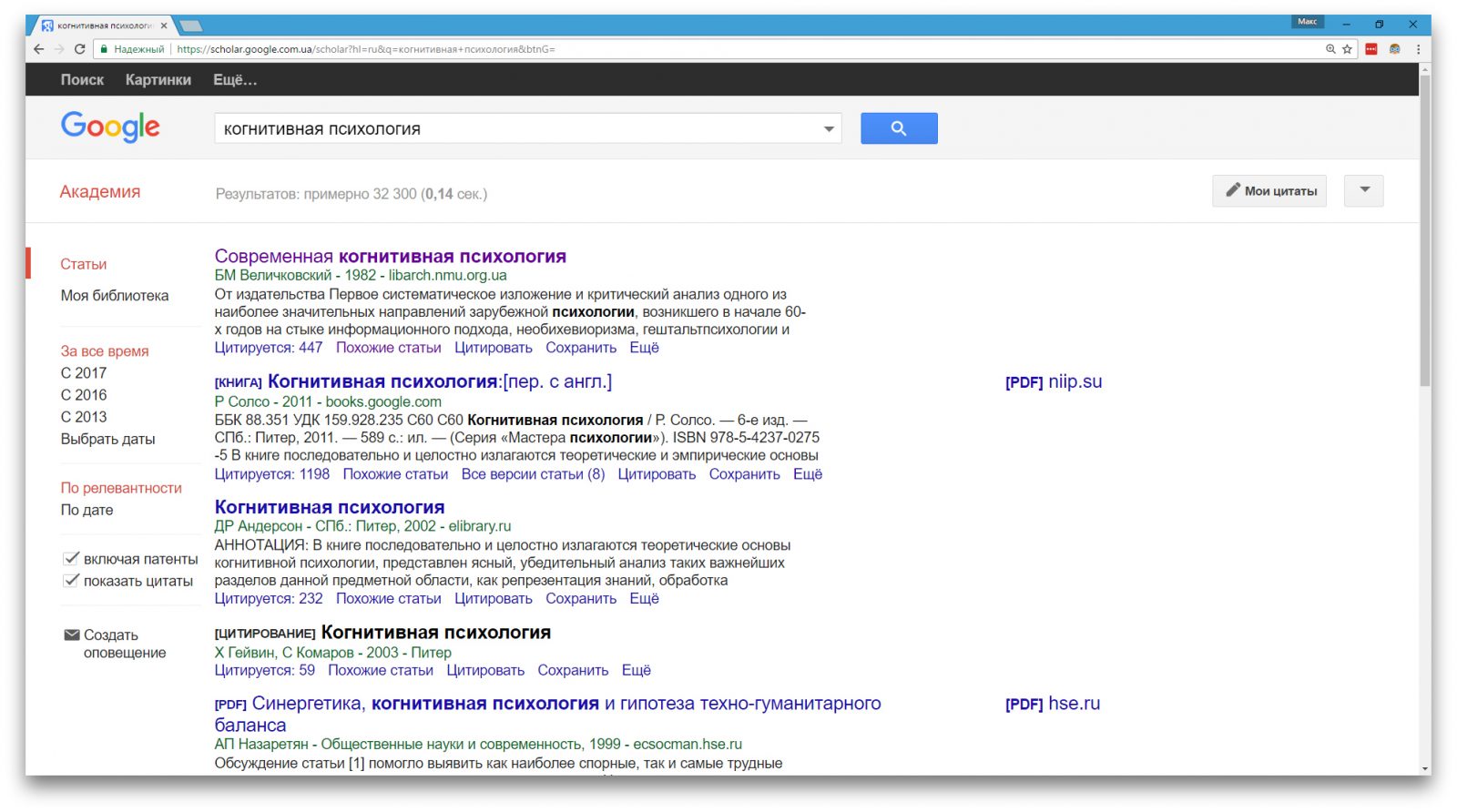This screenshot has width=1457, height=812.
Task: Expand 'Ещё' under the Солсо book result
Action: tap(807, 474)
